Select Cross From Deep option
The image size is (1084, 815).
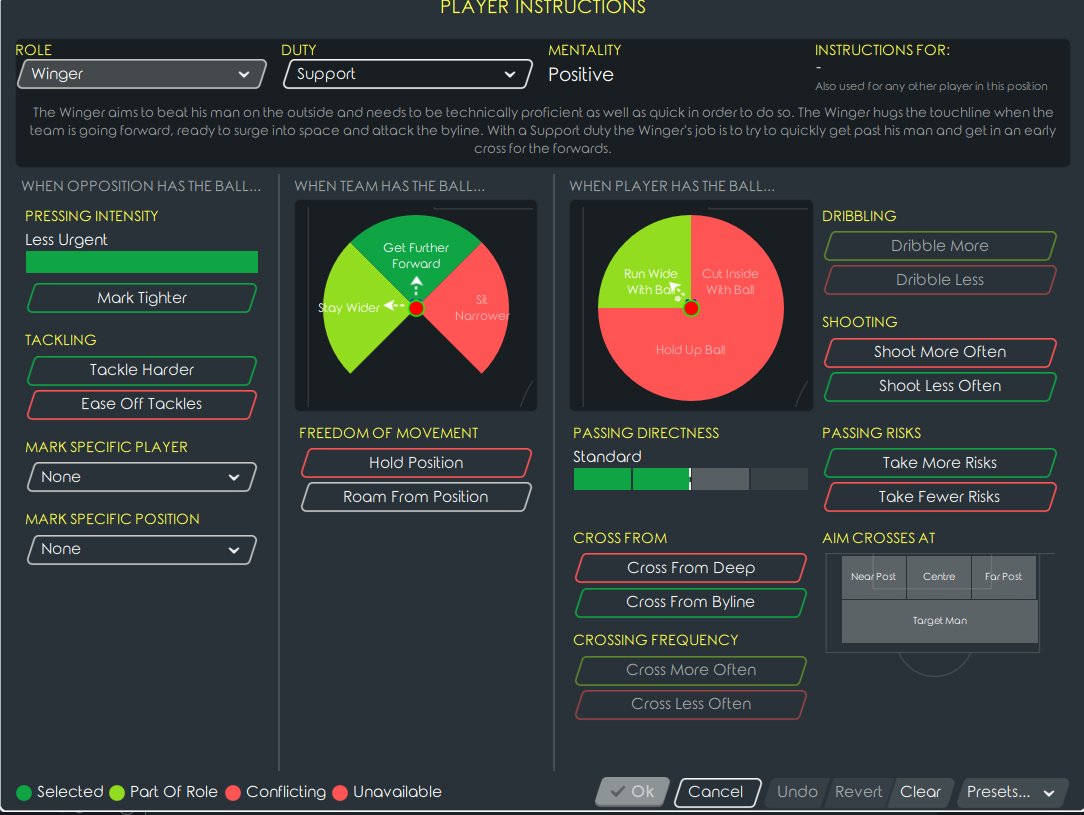coord(691,568)
